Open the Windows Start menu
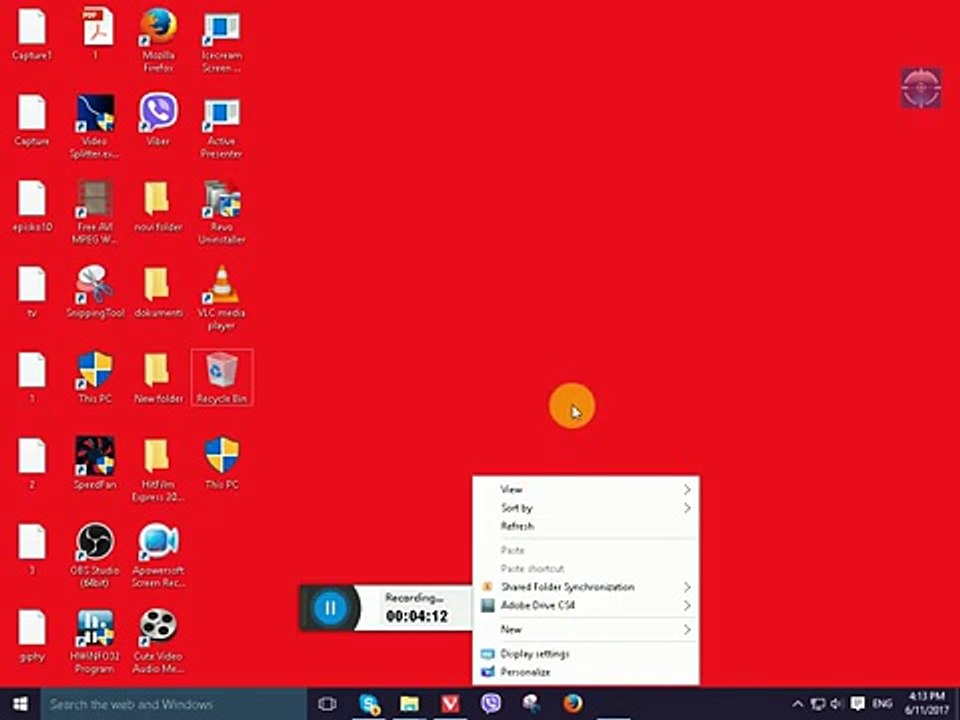The image size is (960, 720). pos(20,704)
